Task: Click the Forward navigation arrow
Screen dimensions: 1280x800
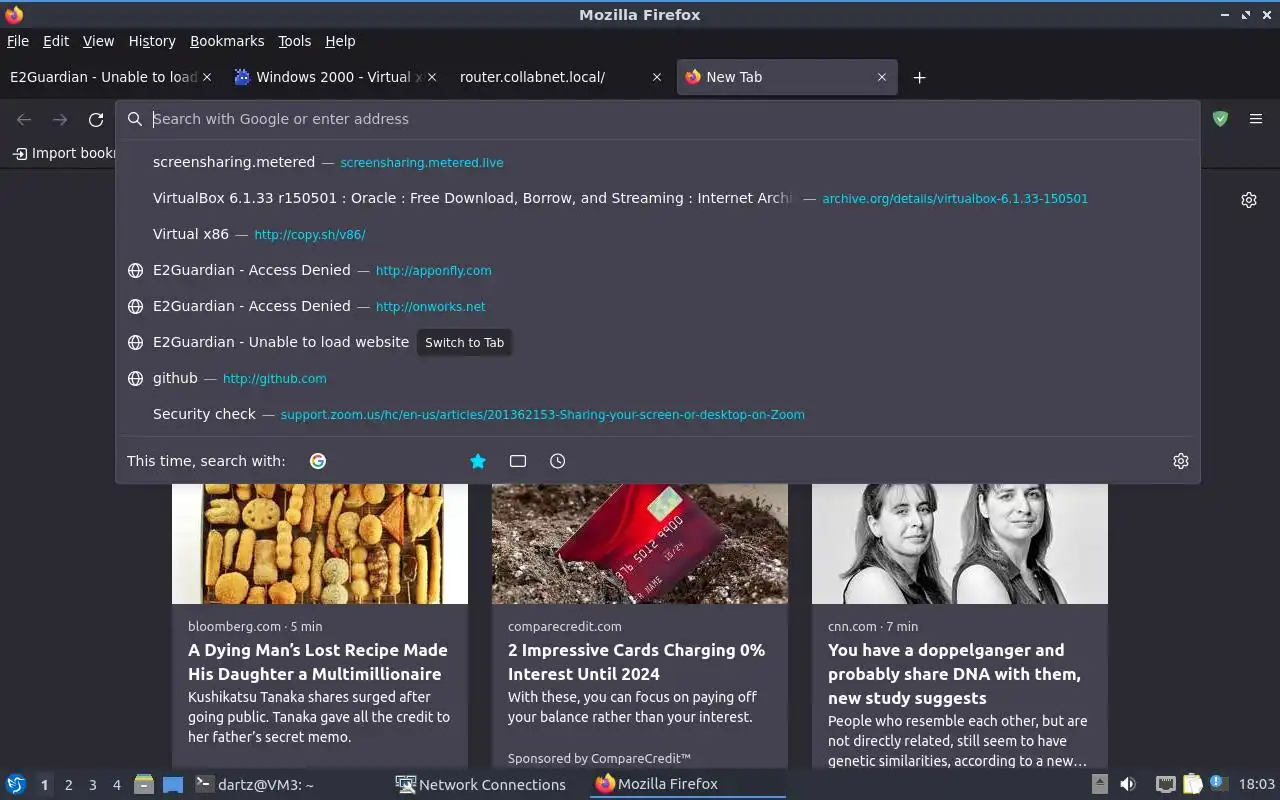Action: pos(60,119)
